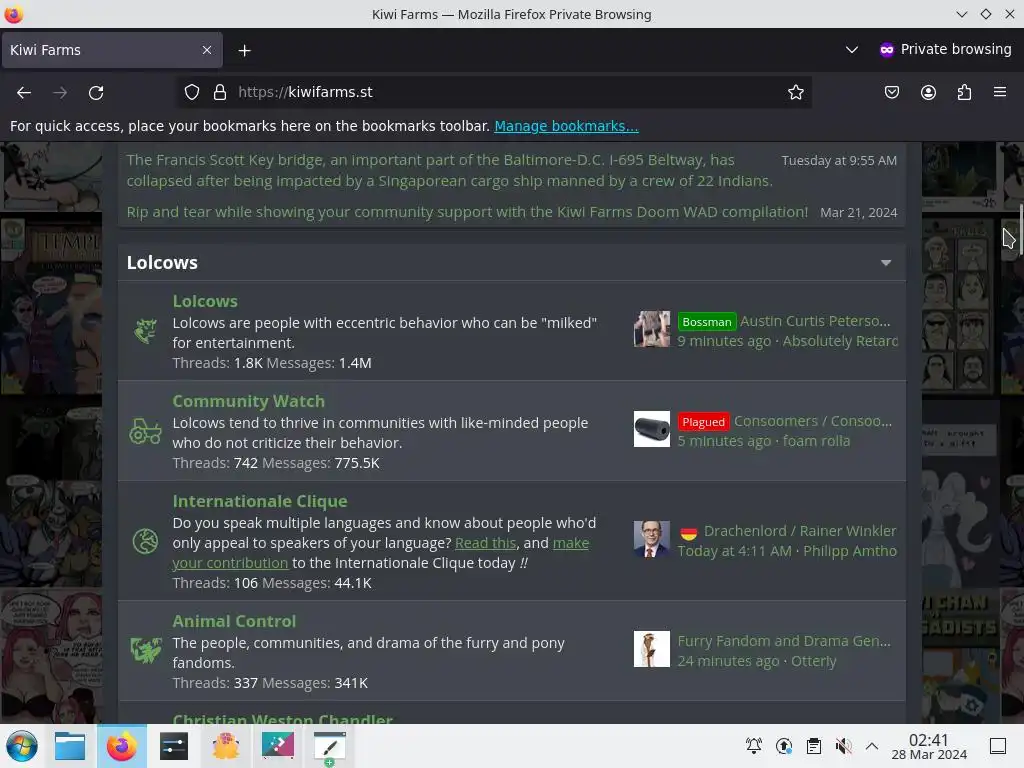The image size is (1024, 768).
Task: Collapse the Lolcows category section arrow
Action: pyautogui.click(x=886, y=263)
